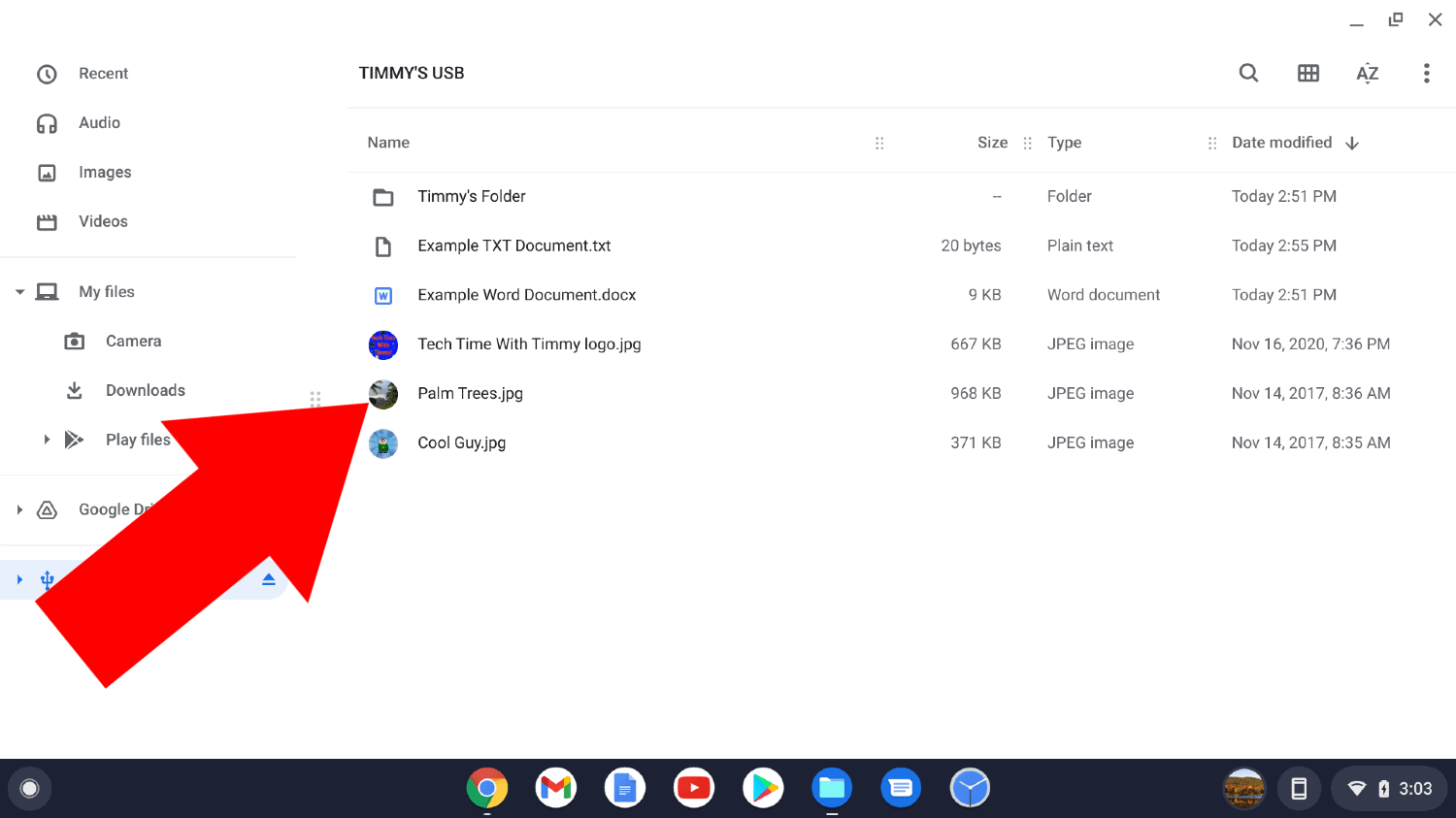Image resolution: width=1456 pixels, height=818 pixels.
Task: Open the Files app from the shelf
Action: pyautogui.click(x=832, y=788)
